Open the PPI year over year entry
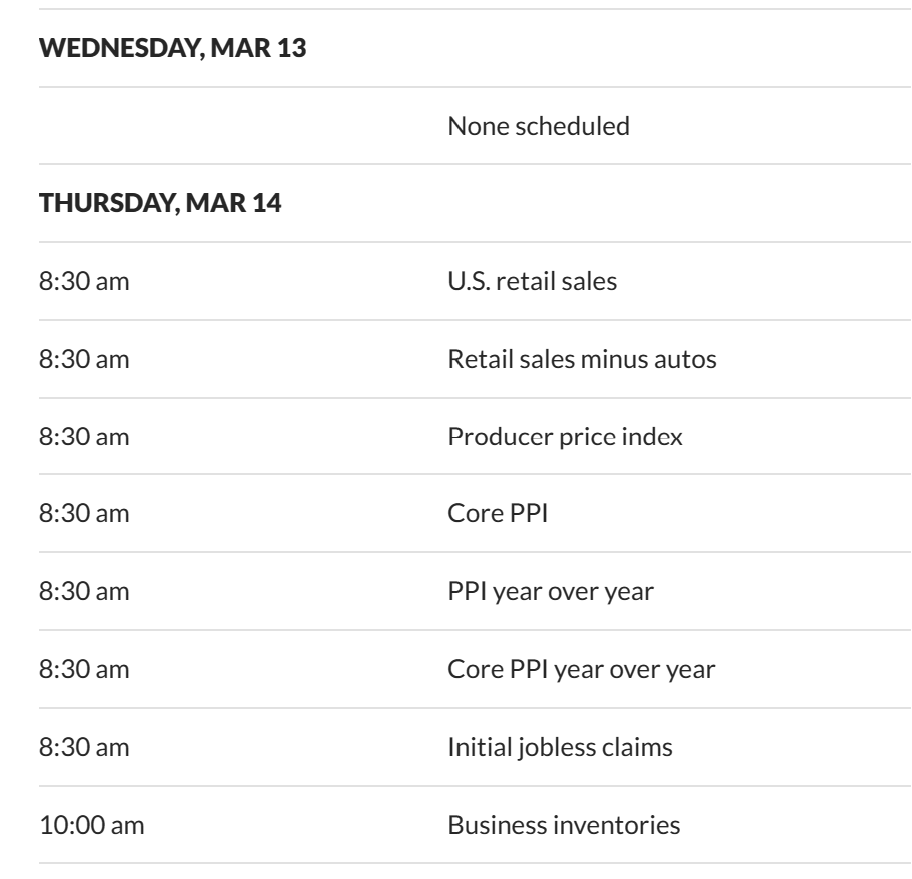 [550, 592]
